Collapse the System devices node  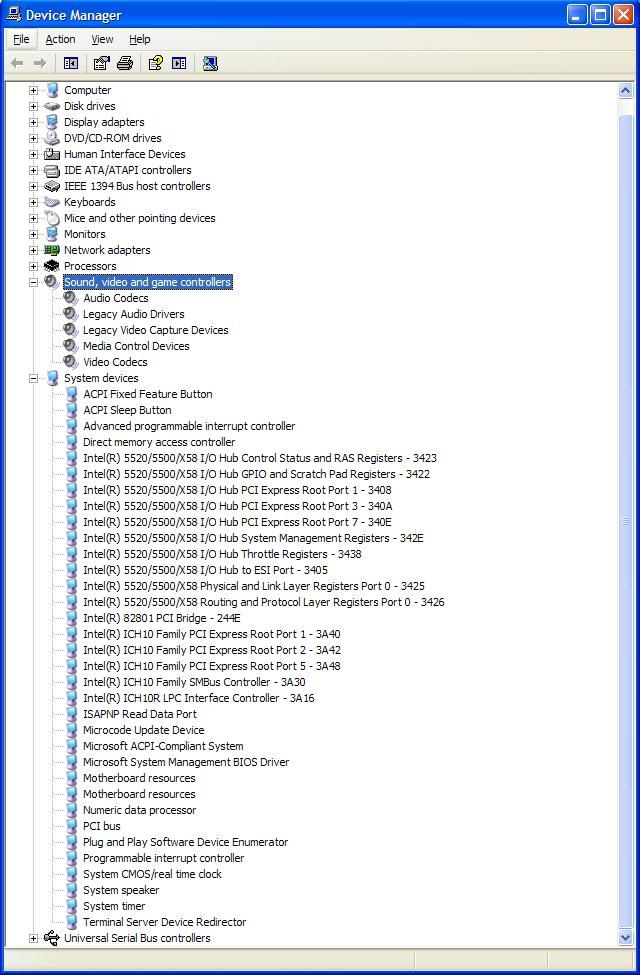click(33, 378)
